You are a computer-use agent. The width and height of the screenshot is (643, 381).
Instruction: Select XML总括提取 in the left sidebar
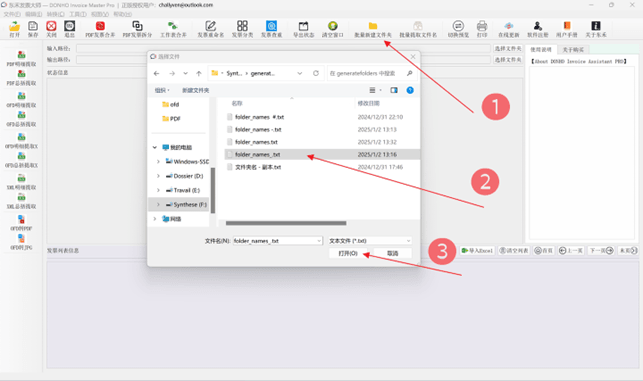click(21, 201)
